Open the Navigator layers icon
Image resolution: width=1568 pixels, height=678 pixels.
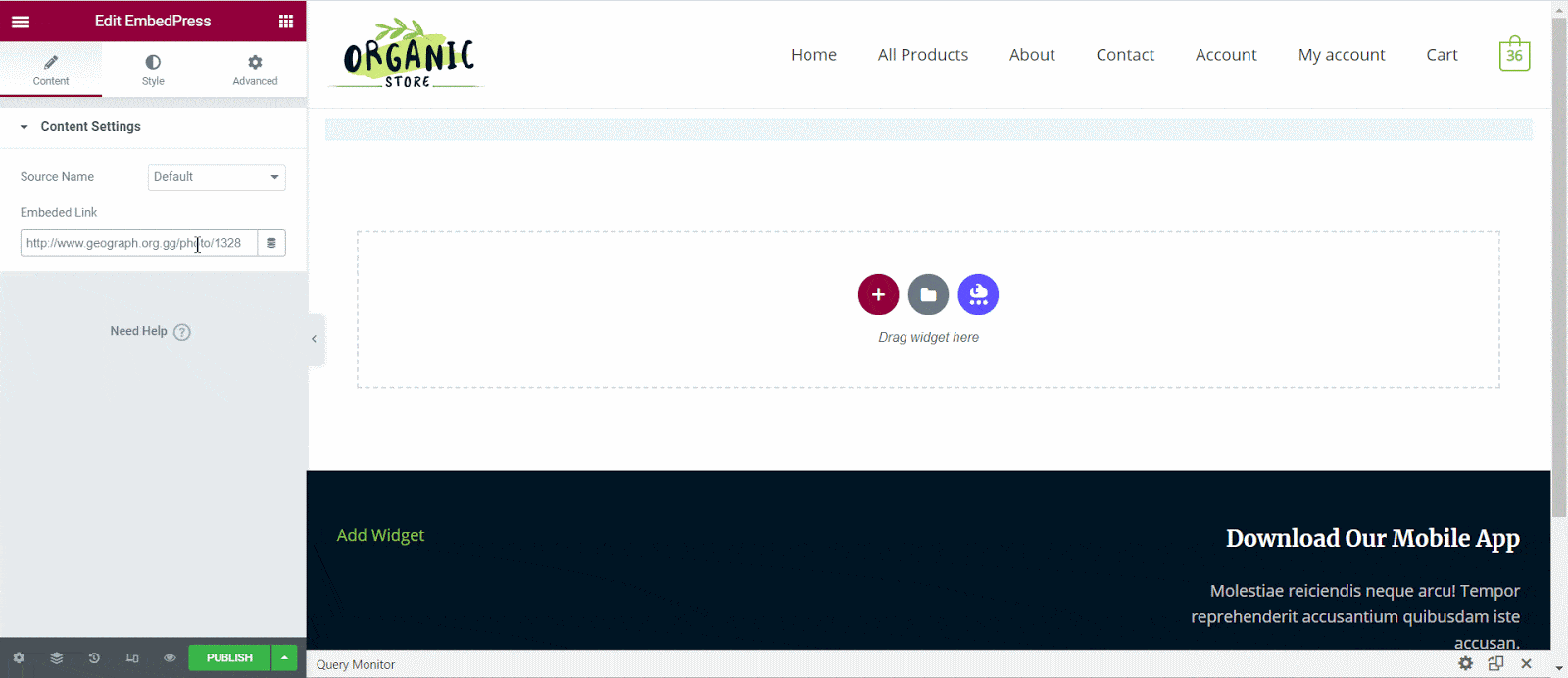[x=57, y=658]
